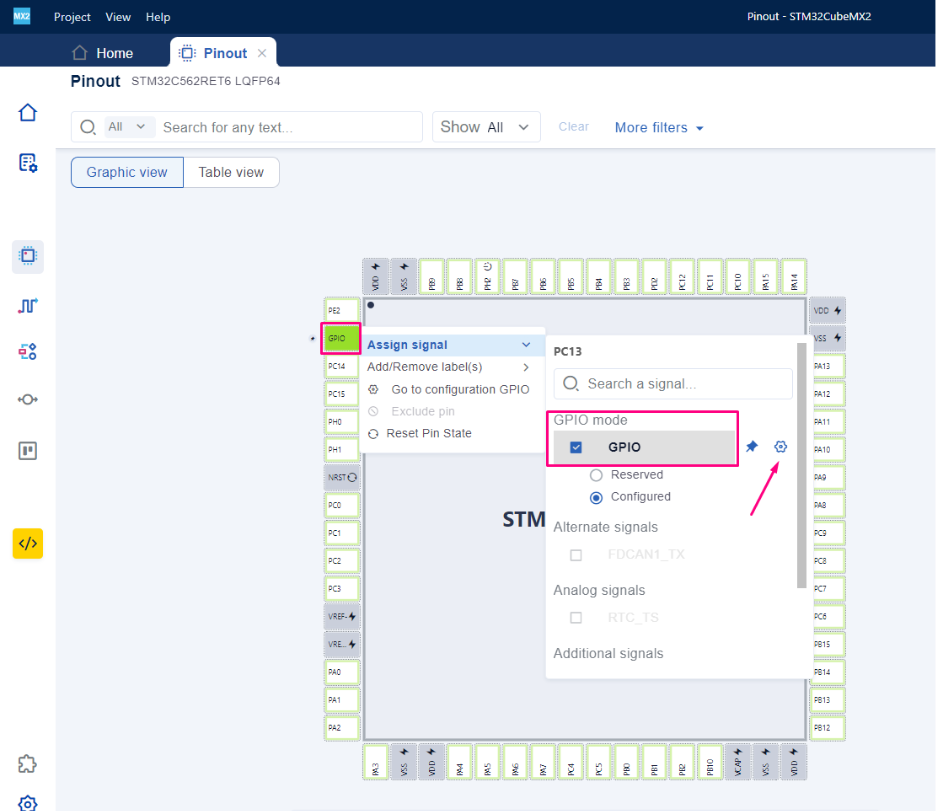Open the Project menu
The width and height of the screenshot is (936, 811).
(x=72, y=17)
